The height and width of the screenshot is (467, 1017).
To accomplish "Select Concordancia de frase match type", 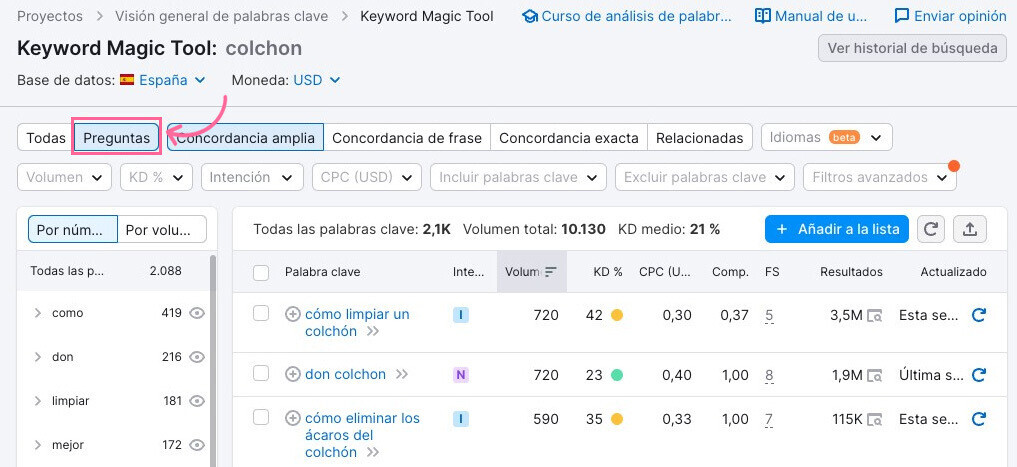I will coord(407,138).
